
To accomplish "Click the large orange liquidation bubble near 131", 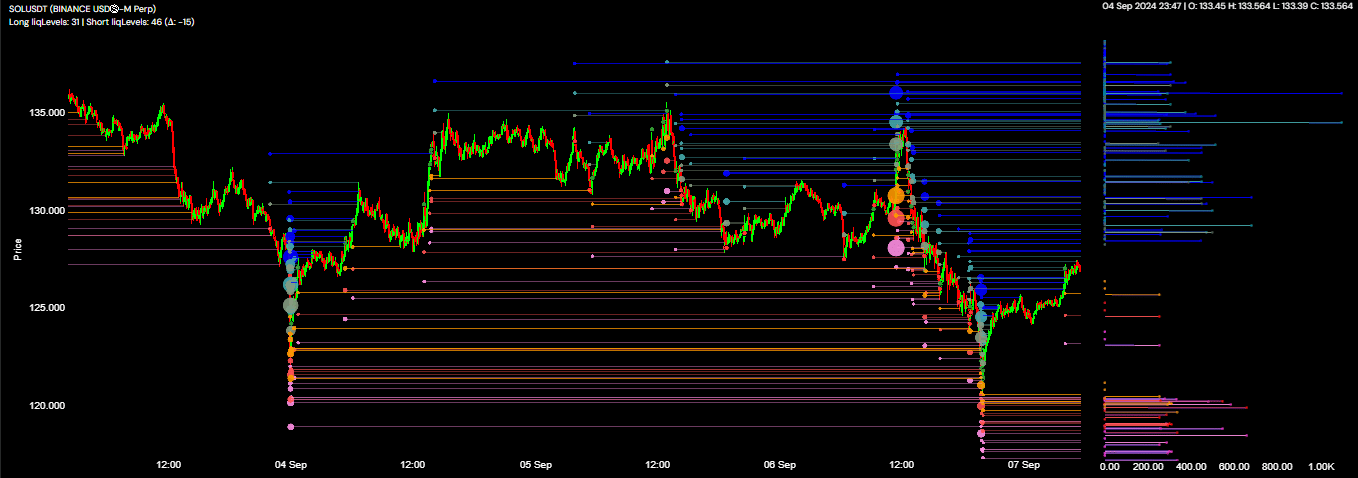I will (896, 196).
